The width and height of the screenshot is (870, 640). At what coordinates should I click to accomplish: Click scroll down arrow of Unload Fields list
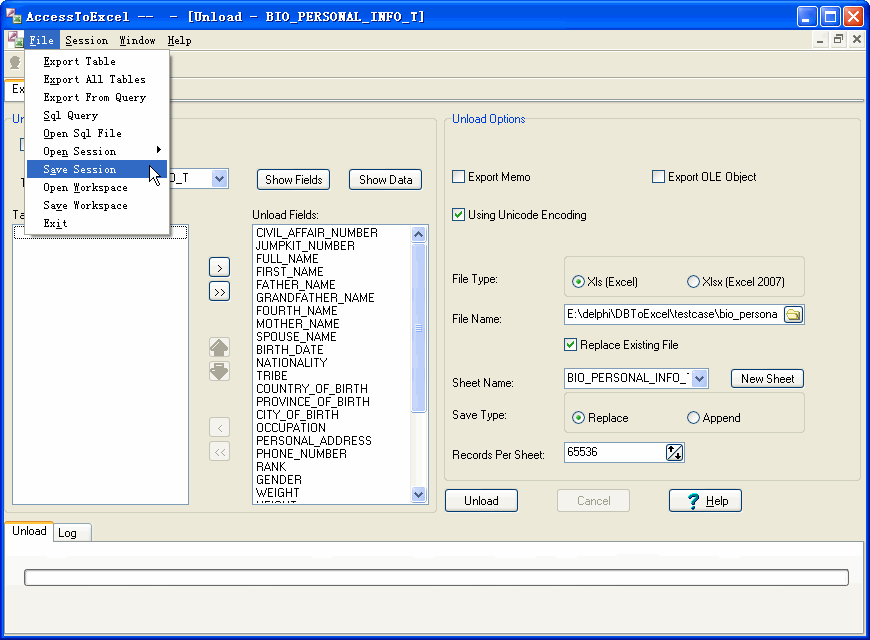tap(419, 494)
